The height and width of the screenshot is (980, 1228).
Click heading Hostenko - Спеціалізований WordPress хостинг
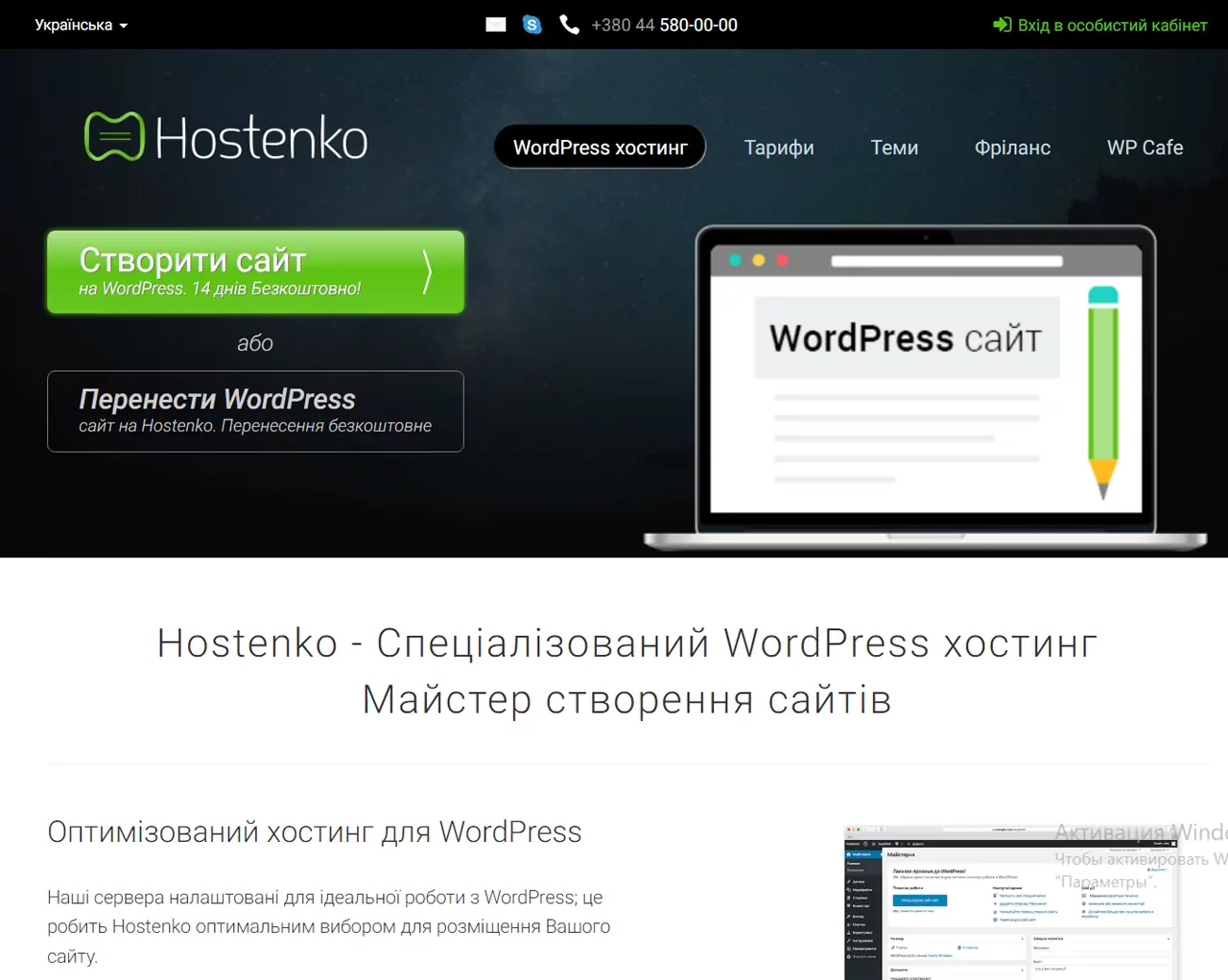pyautogui.click(x=627, y=642)
